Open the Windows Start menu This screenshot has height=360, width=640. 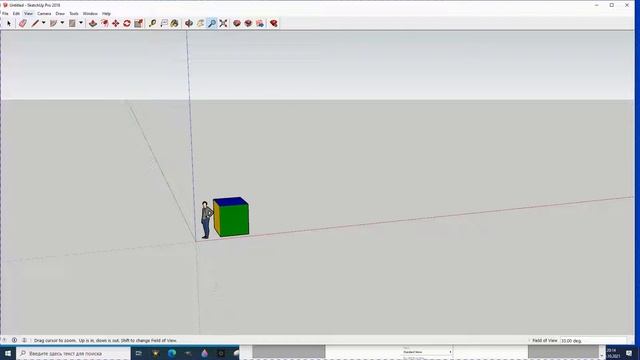8,353
